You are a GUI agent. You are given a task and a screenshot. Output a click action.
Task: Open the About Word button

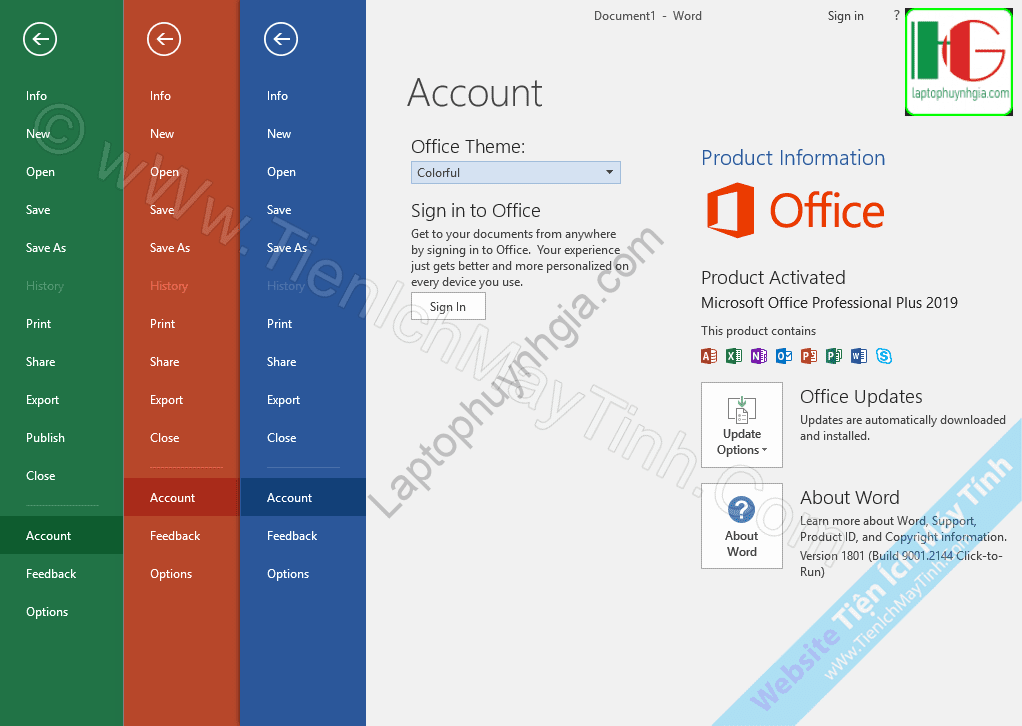(742, 526)
